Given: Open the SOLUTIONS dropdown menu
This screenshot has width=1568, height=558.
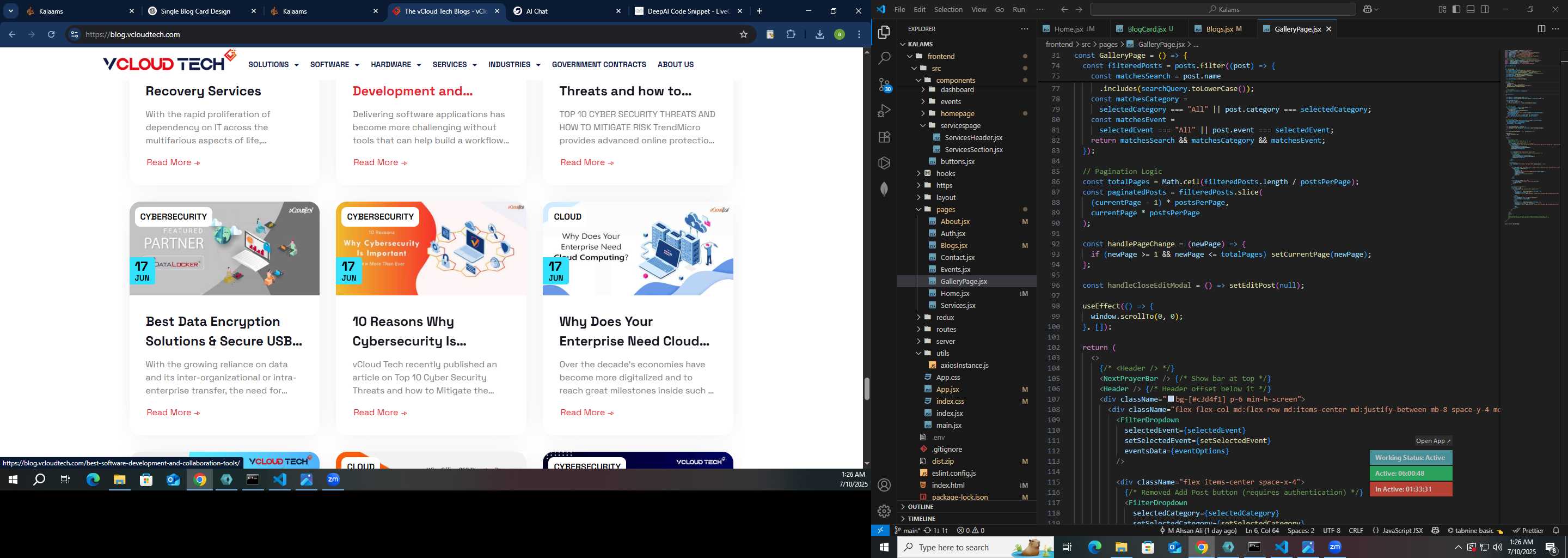Looking at the screenshot, I should (x=273, y=64).
